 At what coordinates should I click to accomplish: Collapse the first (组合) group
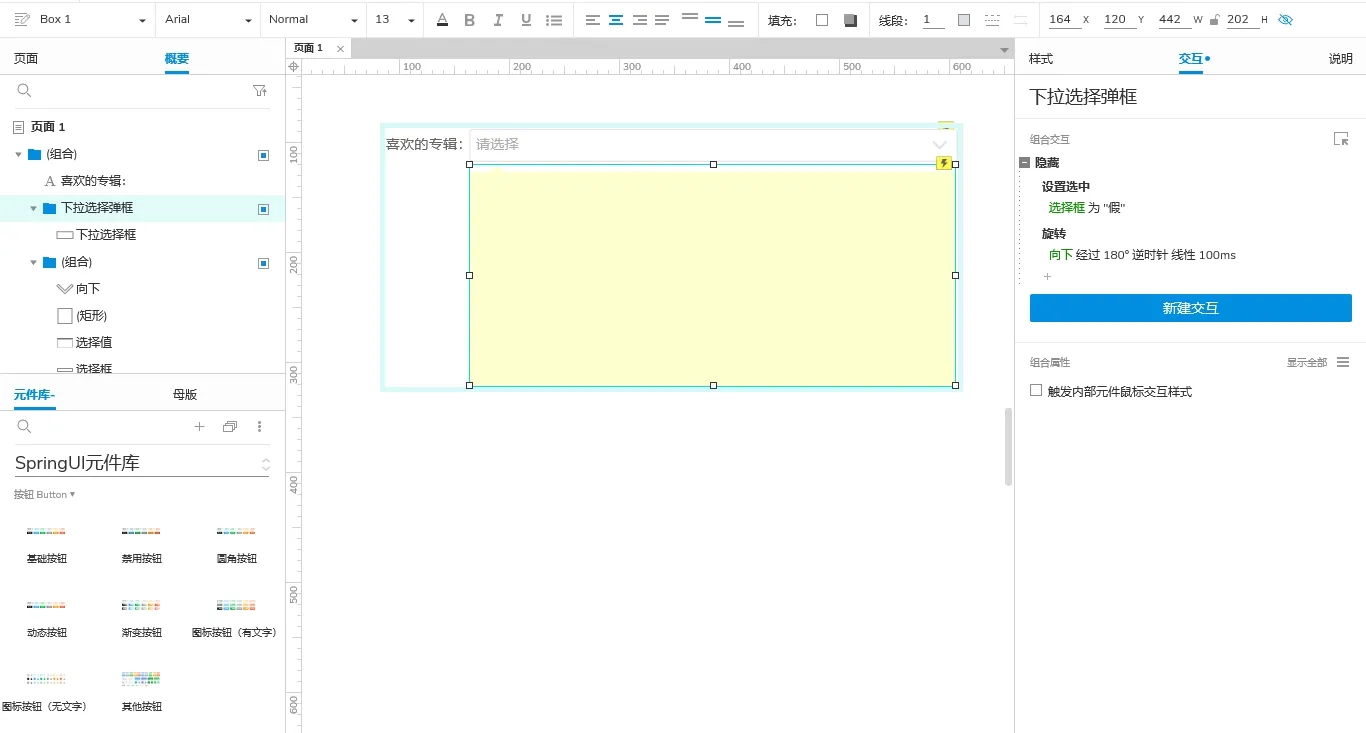[x=18, y=155]
